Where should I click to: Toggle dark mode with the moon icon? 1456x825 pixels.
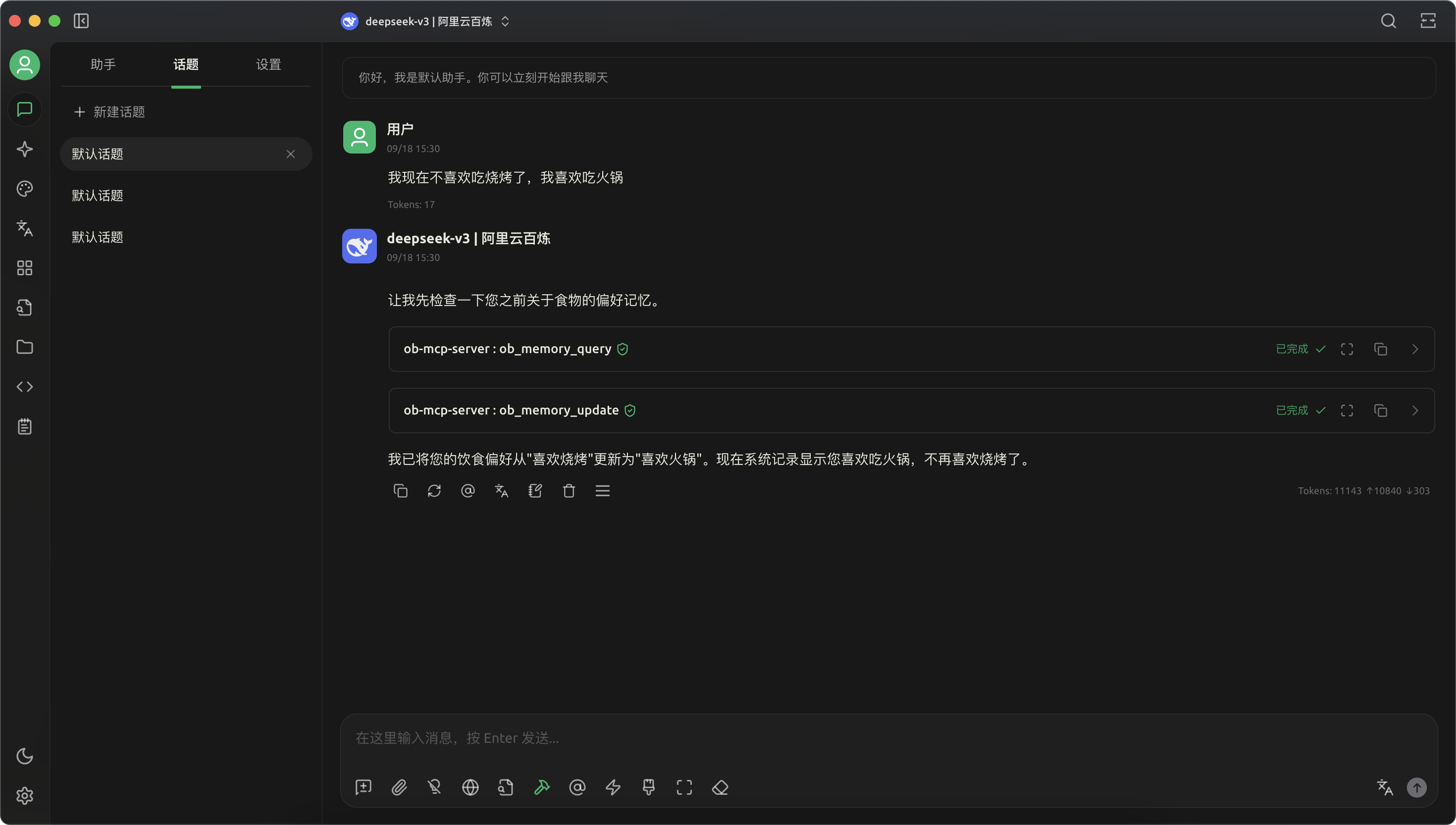(24, 757)
